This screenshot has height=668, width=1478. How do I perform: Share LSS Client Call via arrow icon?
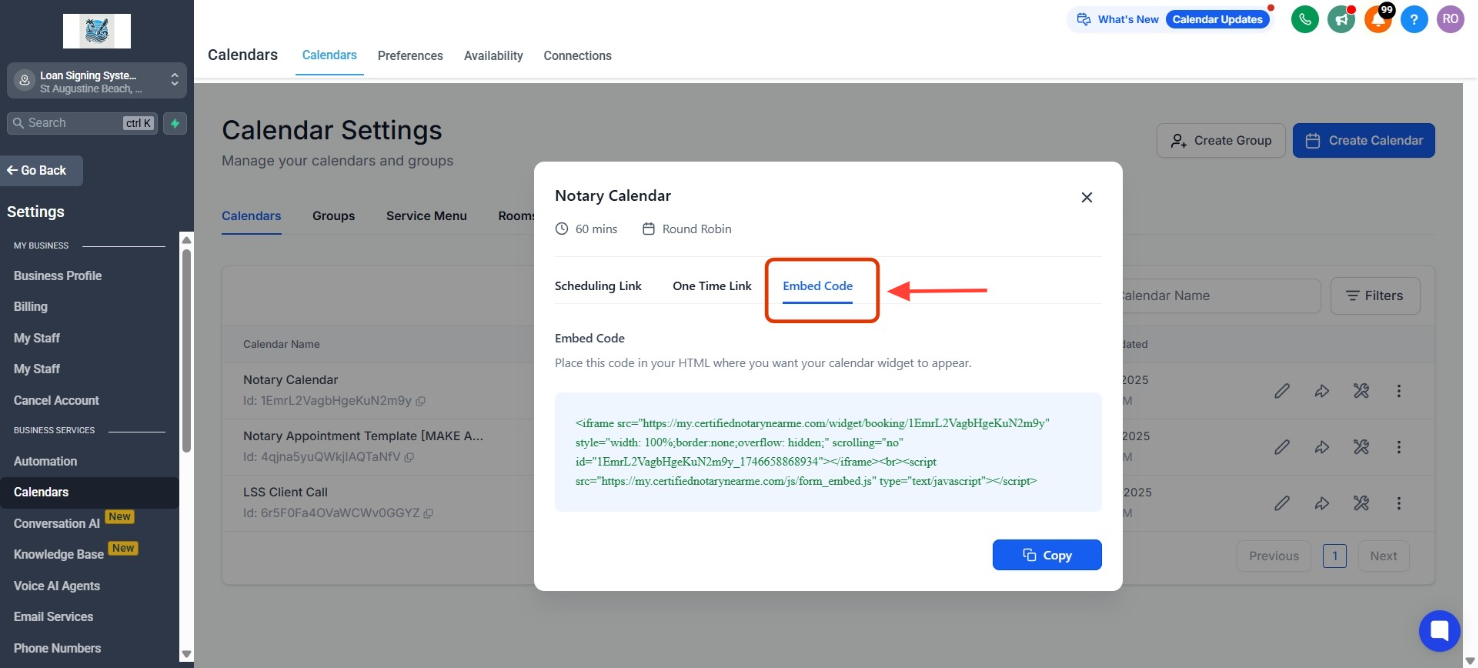tap(1322, 503)
